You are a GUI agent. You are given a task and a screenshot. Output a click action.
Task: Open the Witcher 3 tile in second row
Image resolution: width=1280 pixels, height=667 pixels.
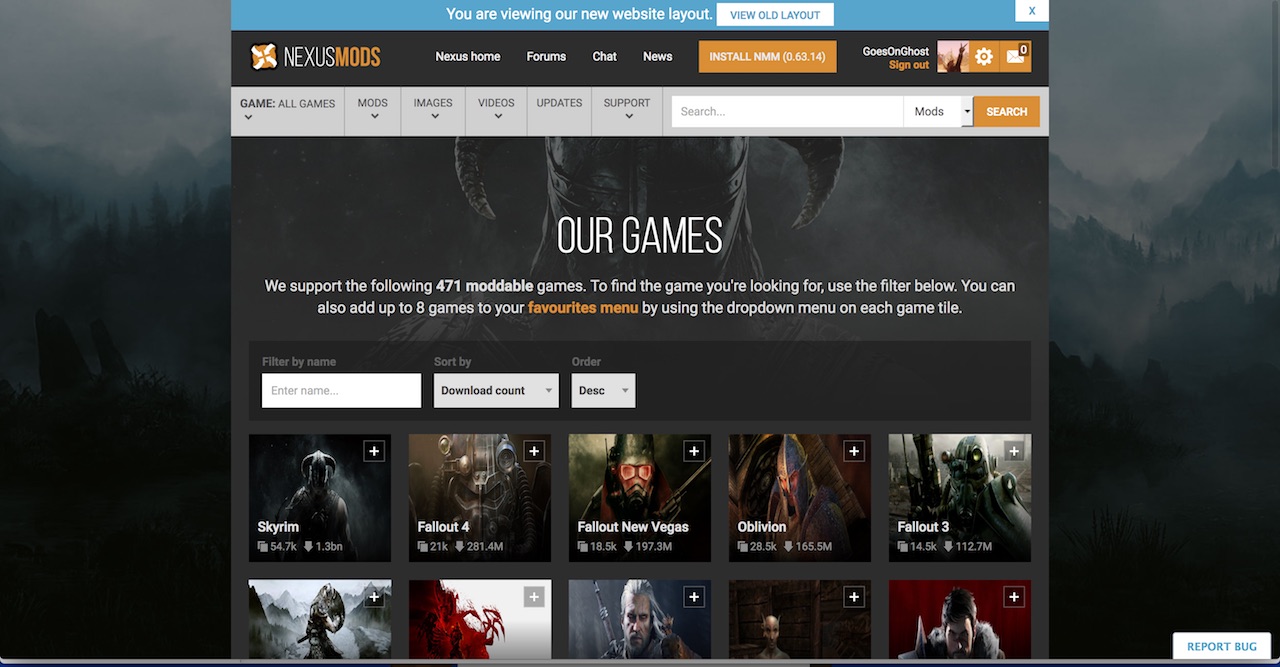[640, 619]
